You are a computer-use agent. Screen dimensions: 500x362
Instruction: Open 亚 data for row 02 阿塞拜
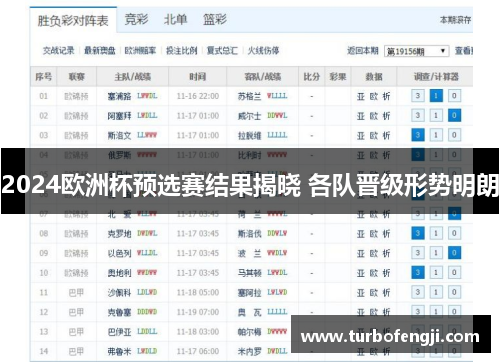click(361, 116)
